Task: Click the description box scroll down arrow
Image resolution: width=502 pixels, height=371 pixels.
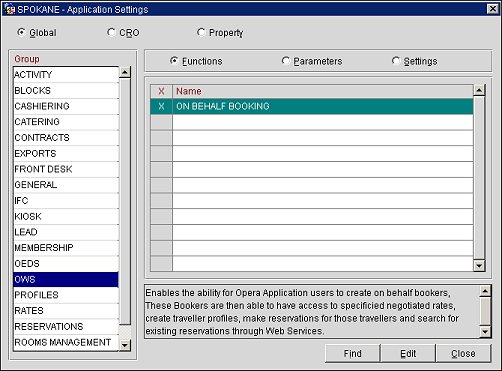Action: (485, 332)
